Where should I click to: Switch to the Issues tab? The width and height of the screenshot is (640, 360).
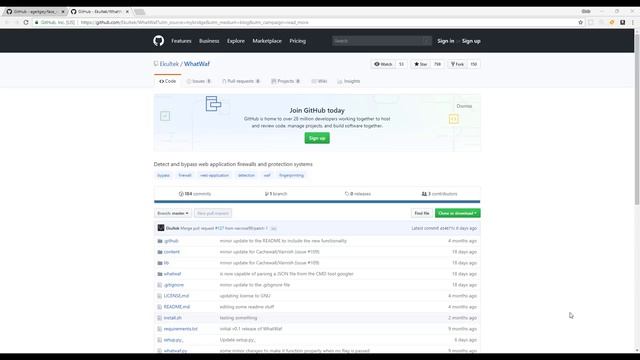199,81
